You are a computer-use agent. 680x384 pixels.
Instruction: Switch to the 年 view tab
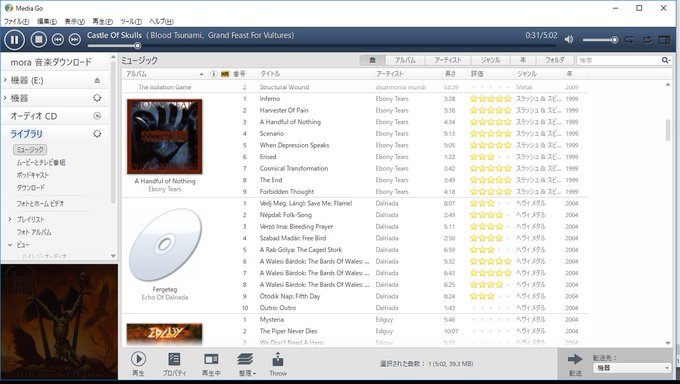coord(523,60)
